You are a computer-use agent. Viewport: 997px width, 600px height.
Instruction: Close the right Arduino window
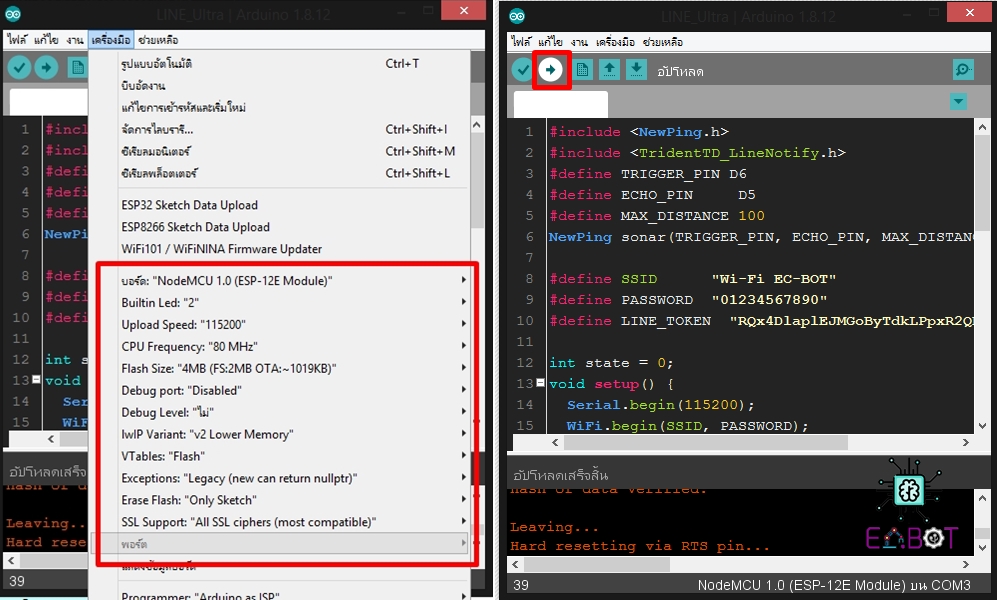tap(969, 12)
